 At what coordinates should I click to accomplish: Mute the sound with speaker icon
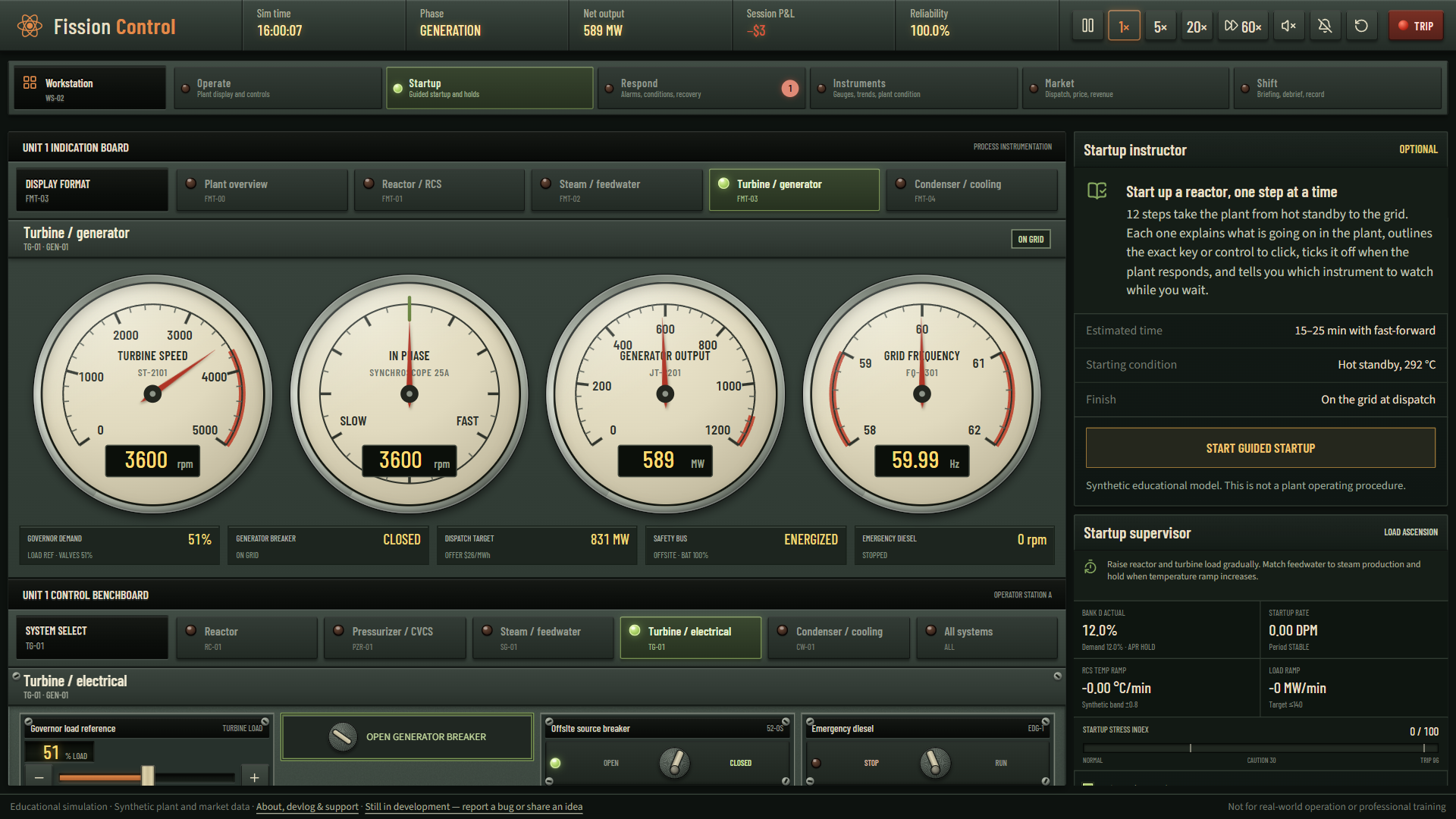click(x=1288, y=26)
